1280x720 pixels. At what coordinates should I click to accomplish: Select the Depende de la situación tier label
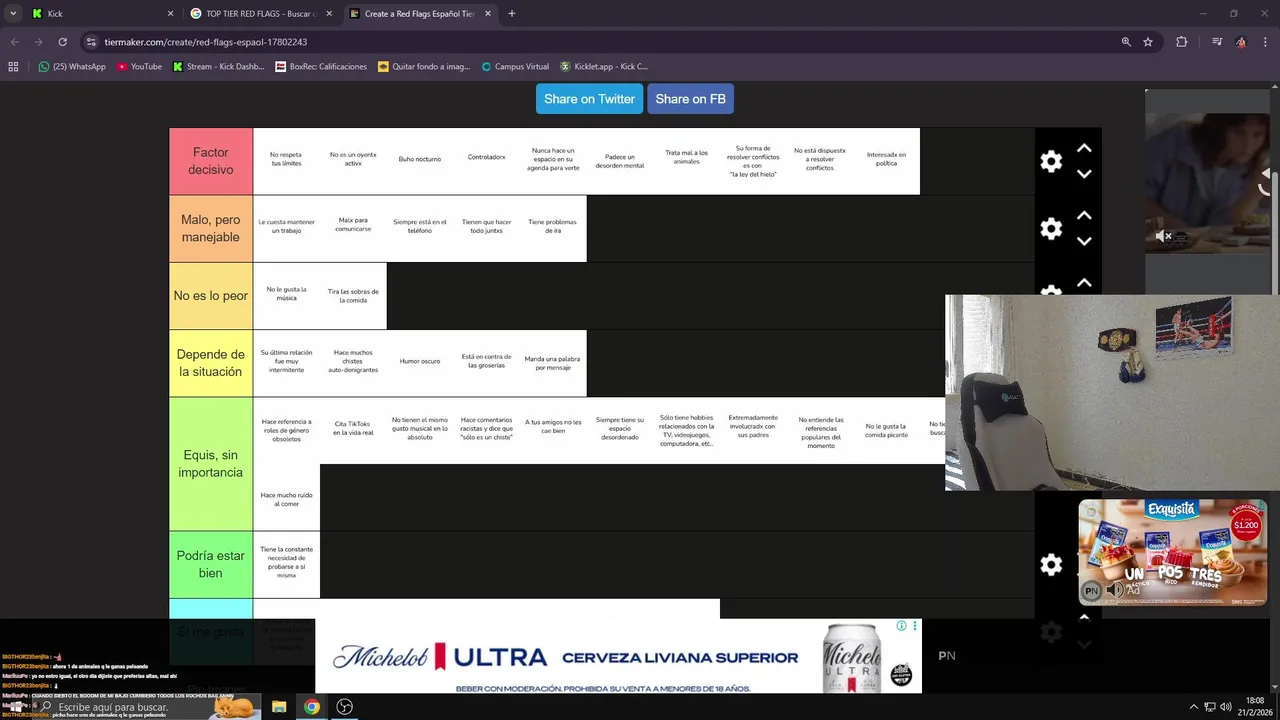tap(211, 363)
